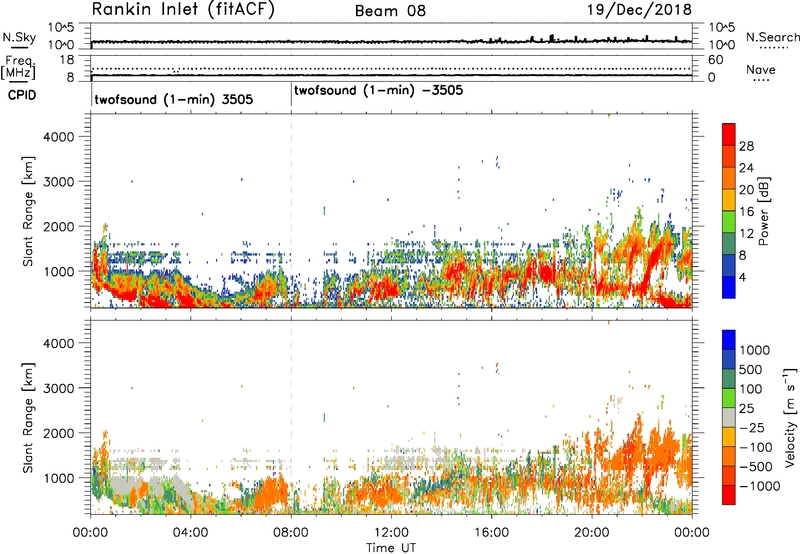Click the '2000' tick of velocity panel
The height and width of the screenshot is (554, 800).
pos(58,433)
